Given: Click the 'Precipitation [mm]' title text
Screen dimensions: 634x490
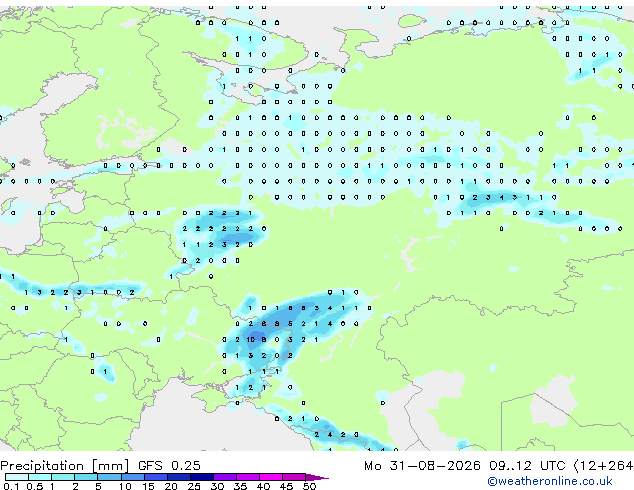Looking at the screenshot, I should tap(65, 466).
